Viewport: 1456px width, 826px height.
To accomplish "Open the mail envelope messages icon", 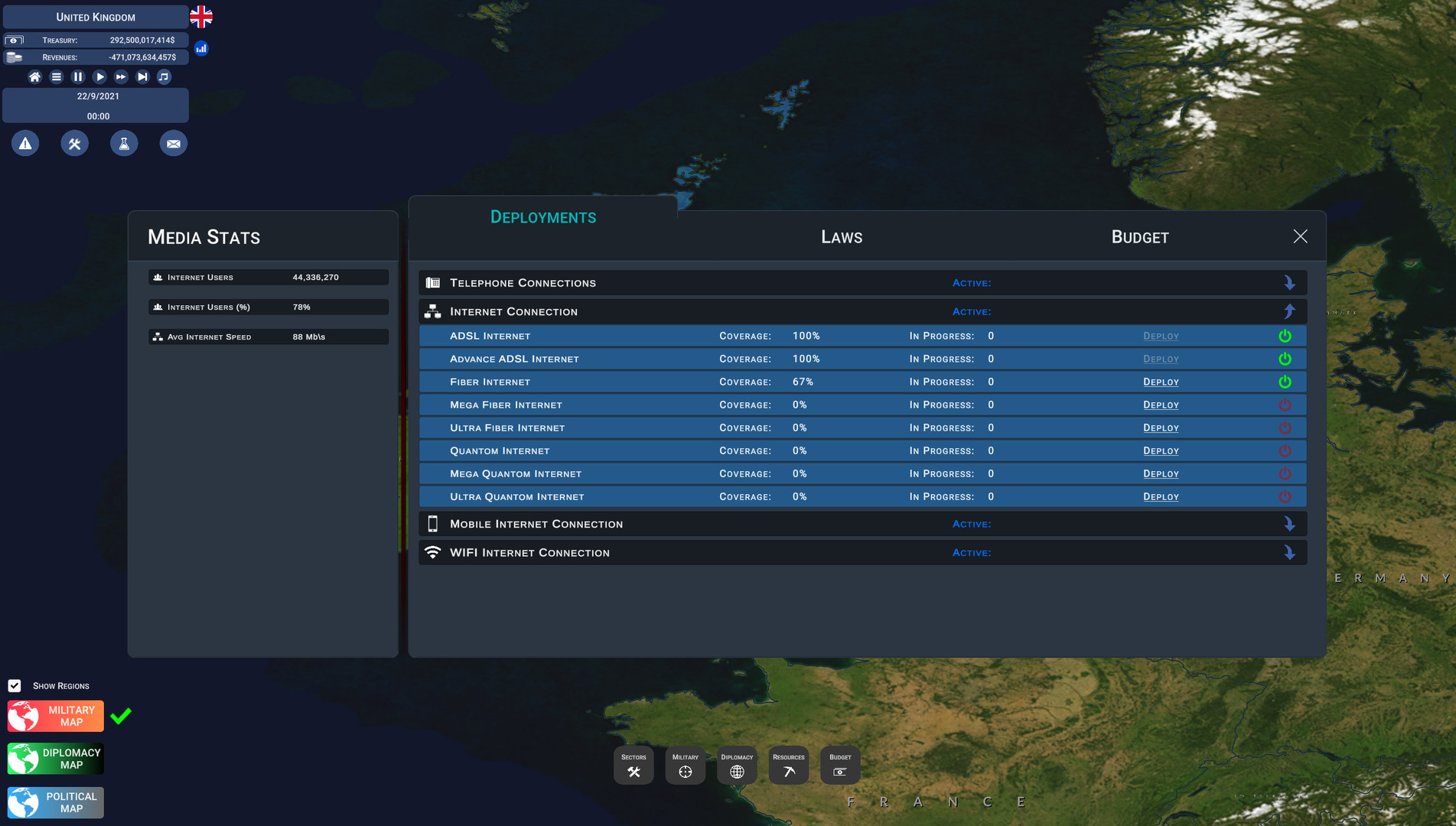I will (x=174, y=144).
